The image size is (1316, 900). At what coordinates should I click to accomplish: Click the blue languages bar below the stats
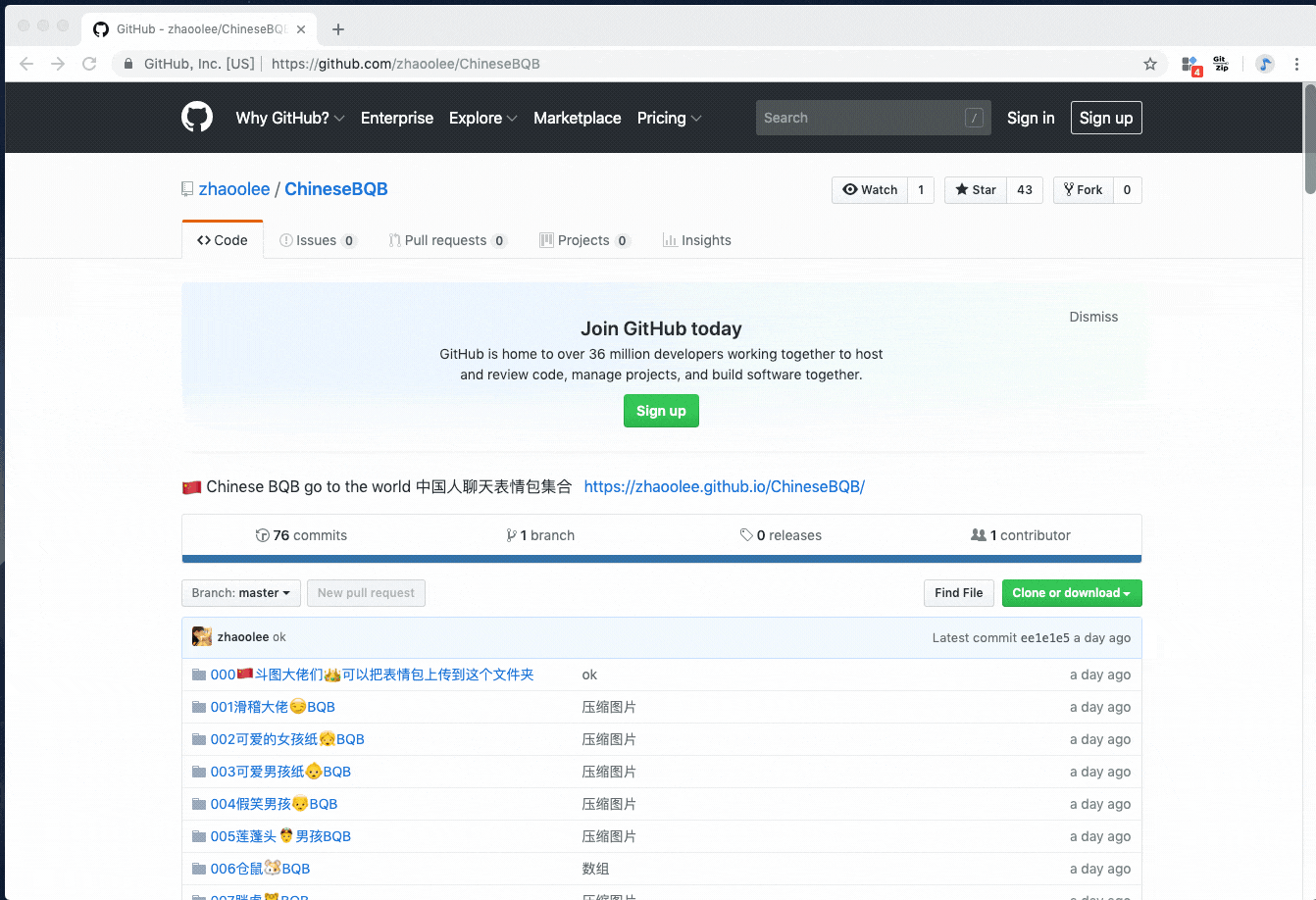(661, 559)
